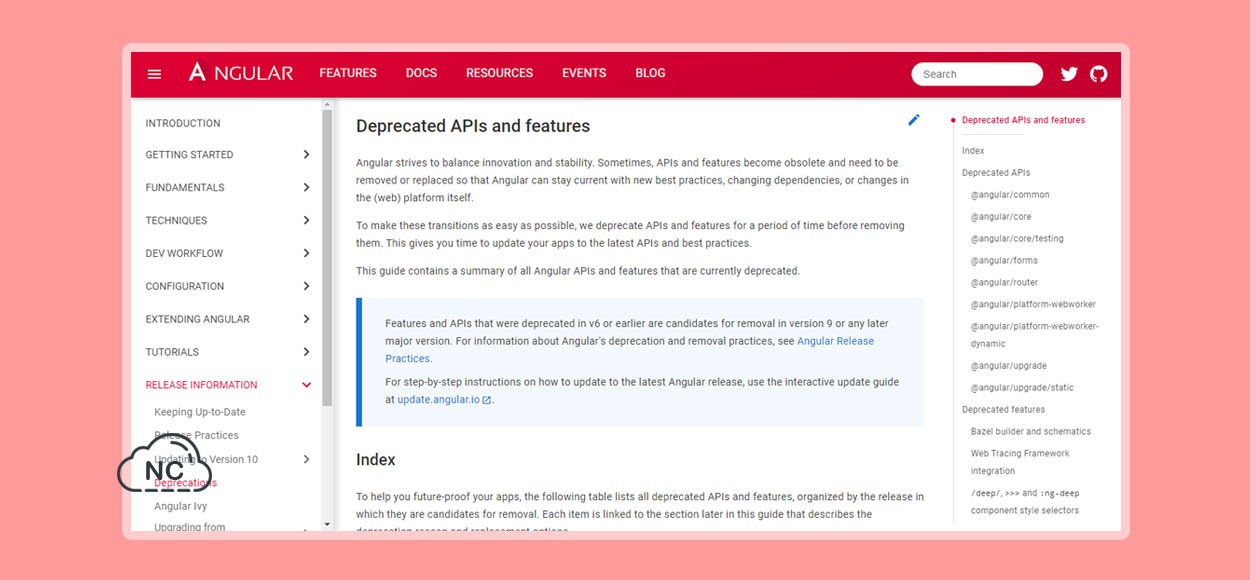Jump to @angular/router in contents

point(1005,283)
